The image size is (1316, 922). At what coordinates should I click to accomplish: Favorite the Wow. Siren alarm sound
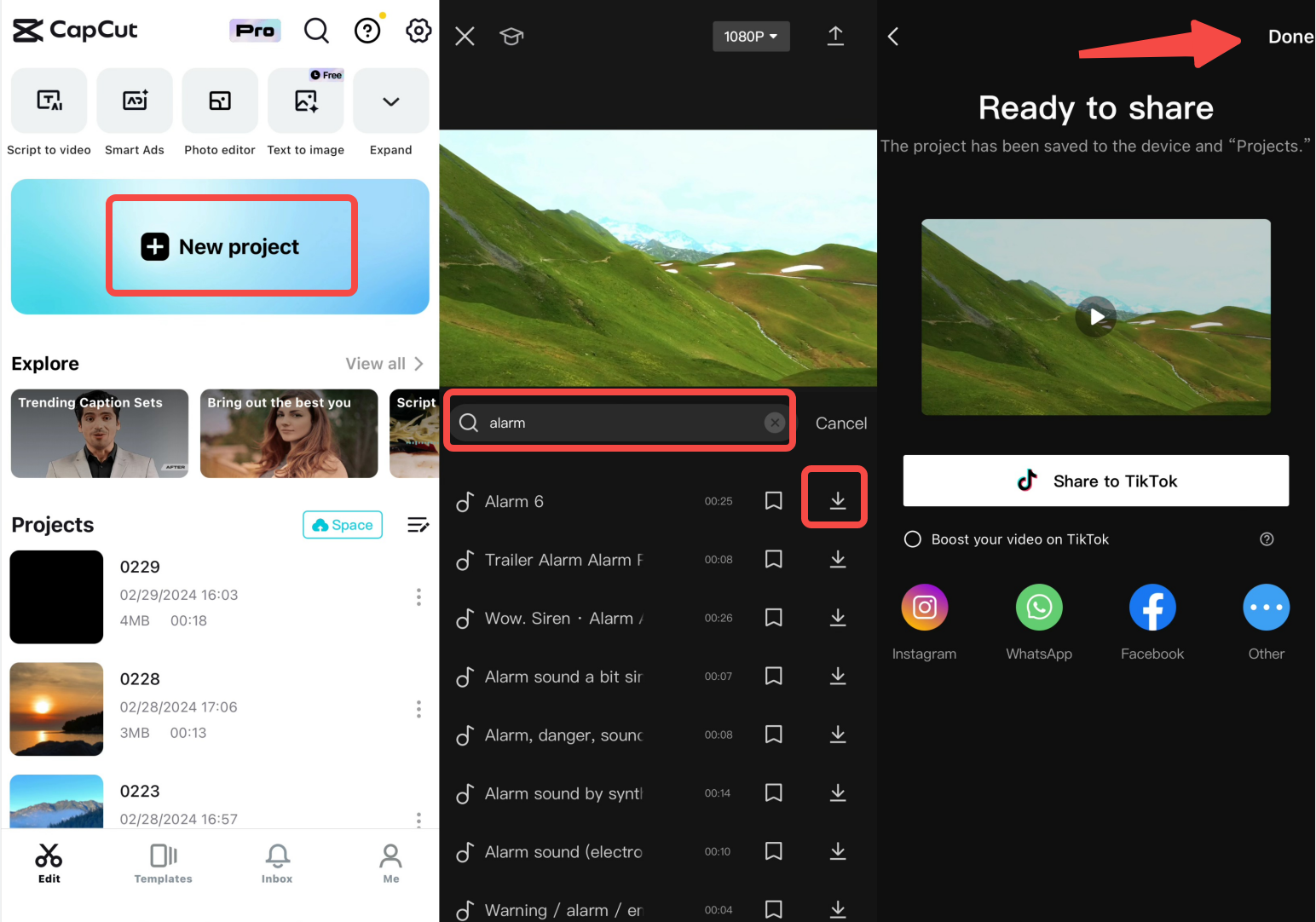[773, 617]
